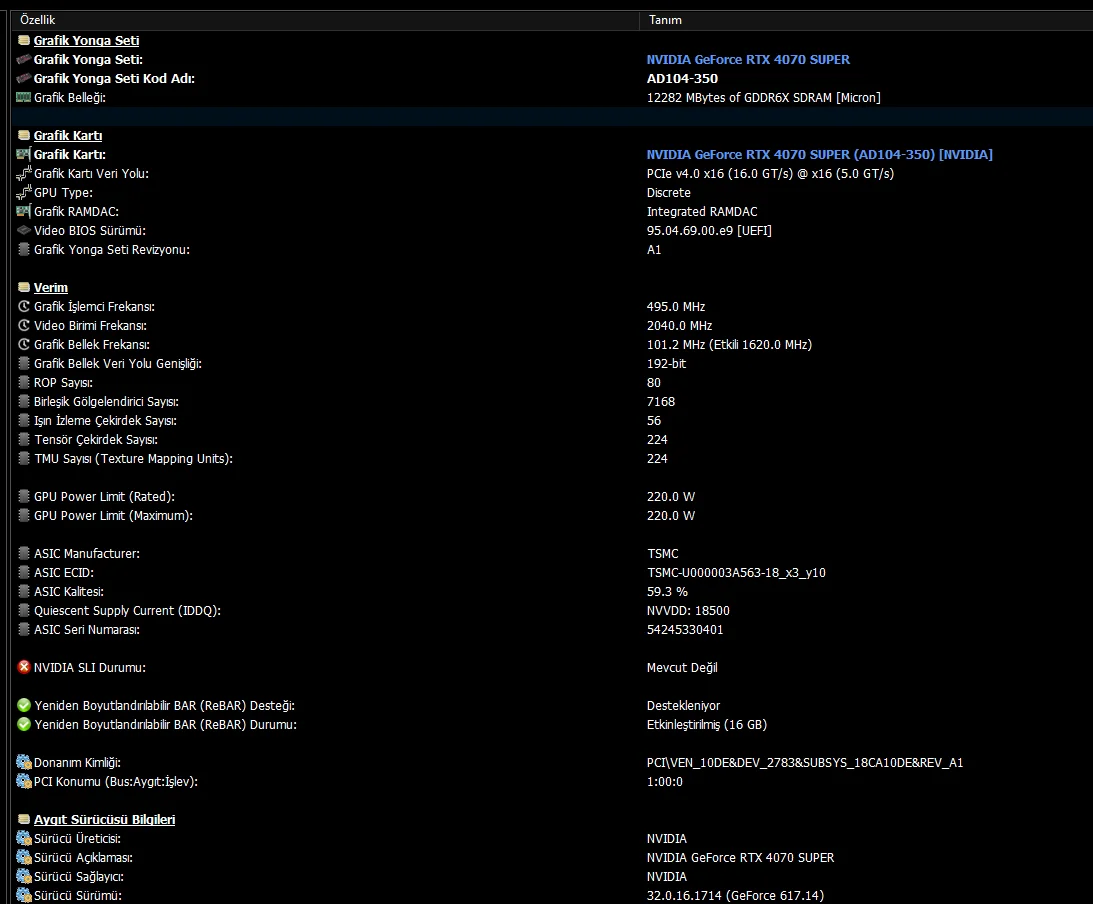Screen dimensions: 1093x904
Task: Open the blue NVIDIA GeForce RTX 4070 SUPER chipset link
Action: (x=748, y=60)
